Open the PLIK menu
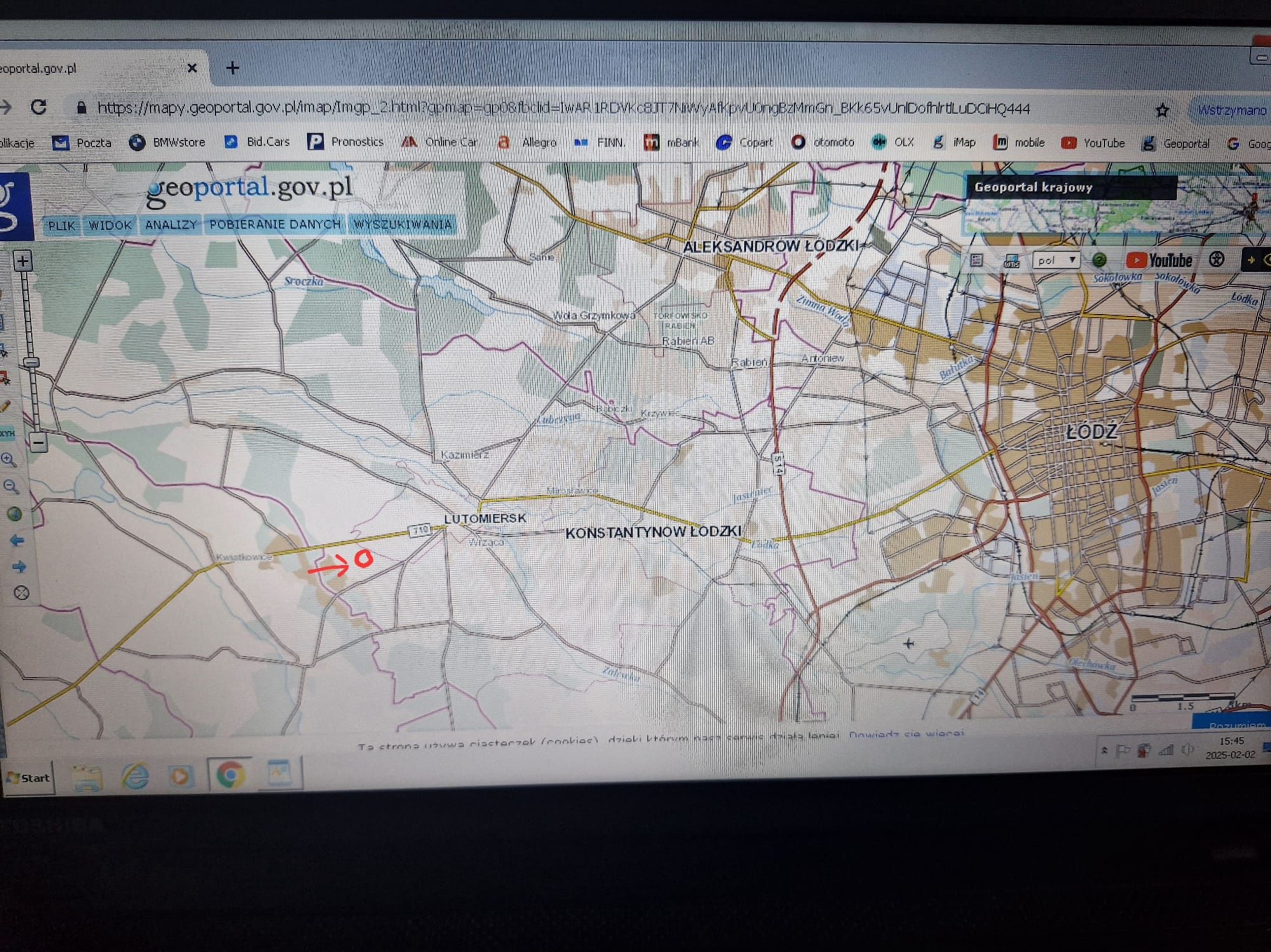Screen dimensions: 1271x952 [62, 225]
